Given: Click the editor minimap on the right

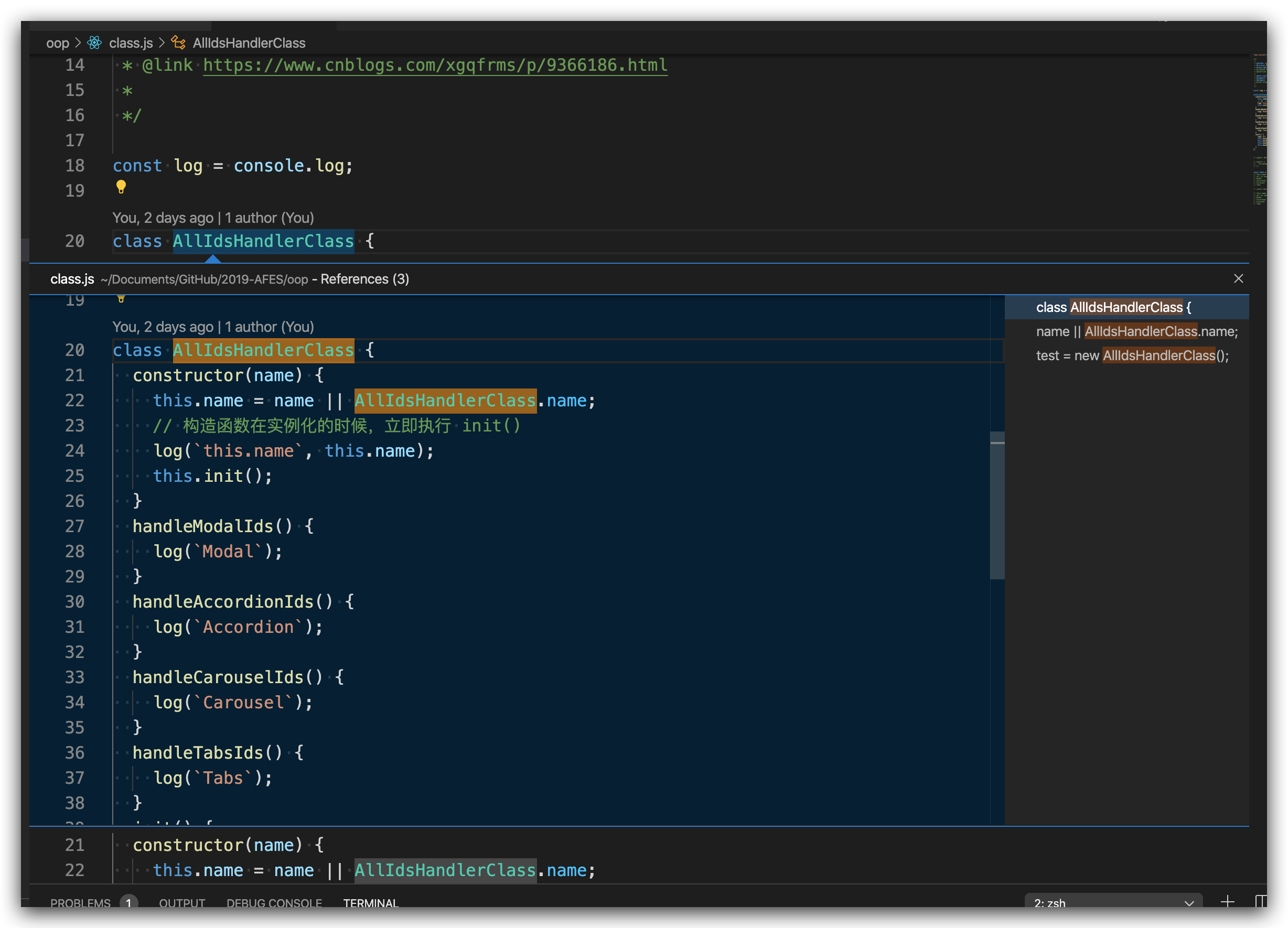Looking at the screenshot, I should click(x=1259, y=131).
